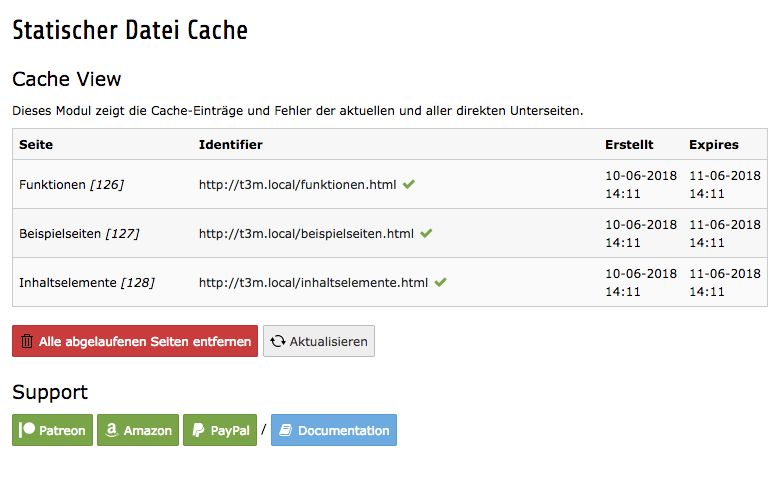
Task: Open the Documentation link
Action: tap(333, 430)
